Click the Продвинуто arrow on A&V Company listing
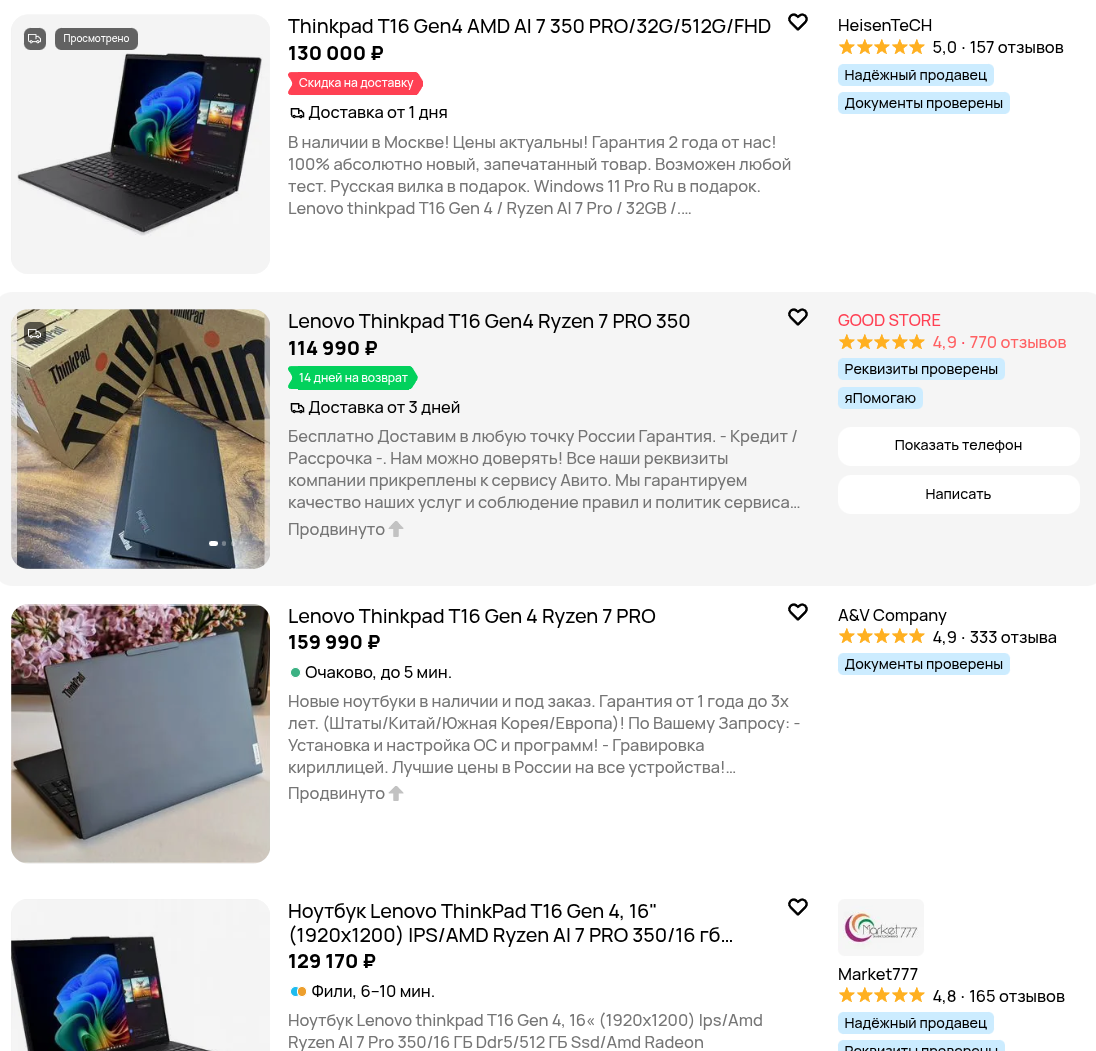The width and height of the screenshot is (1096, 1051). tap(396, 793)
